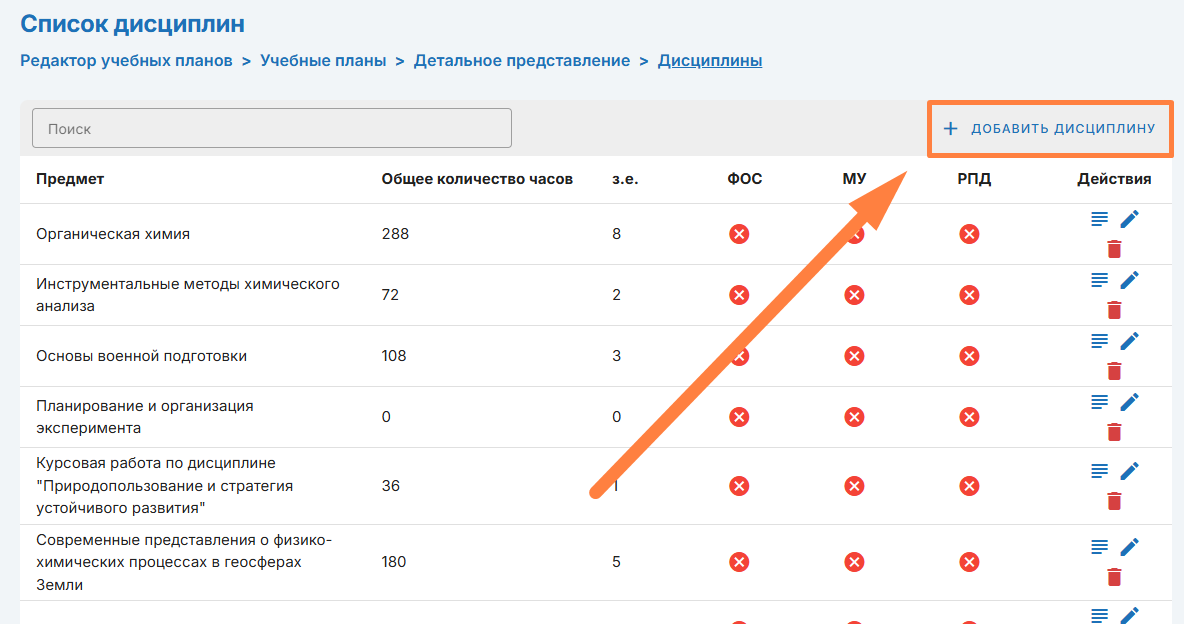Screen dimensions: 1184x624
Task: Click МУ status icon for Инструментальные методы
Action: click(854, 295)
